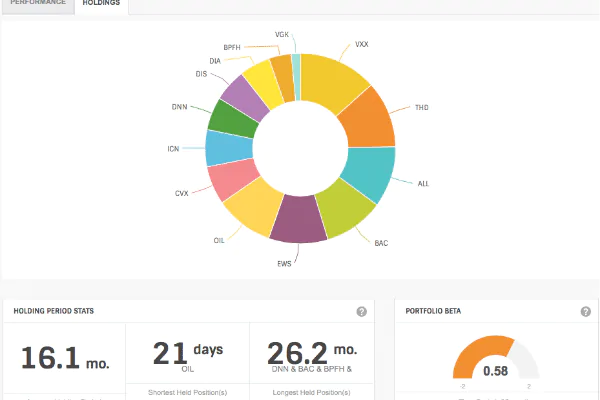Image resolution: width=600 pixels, height=400 pixels.
Task: Click the Longest Held Position(s) caption
Action: click(311, 392)
